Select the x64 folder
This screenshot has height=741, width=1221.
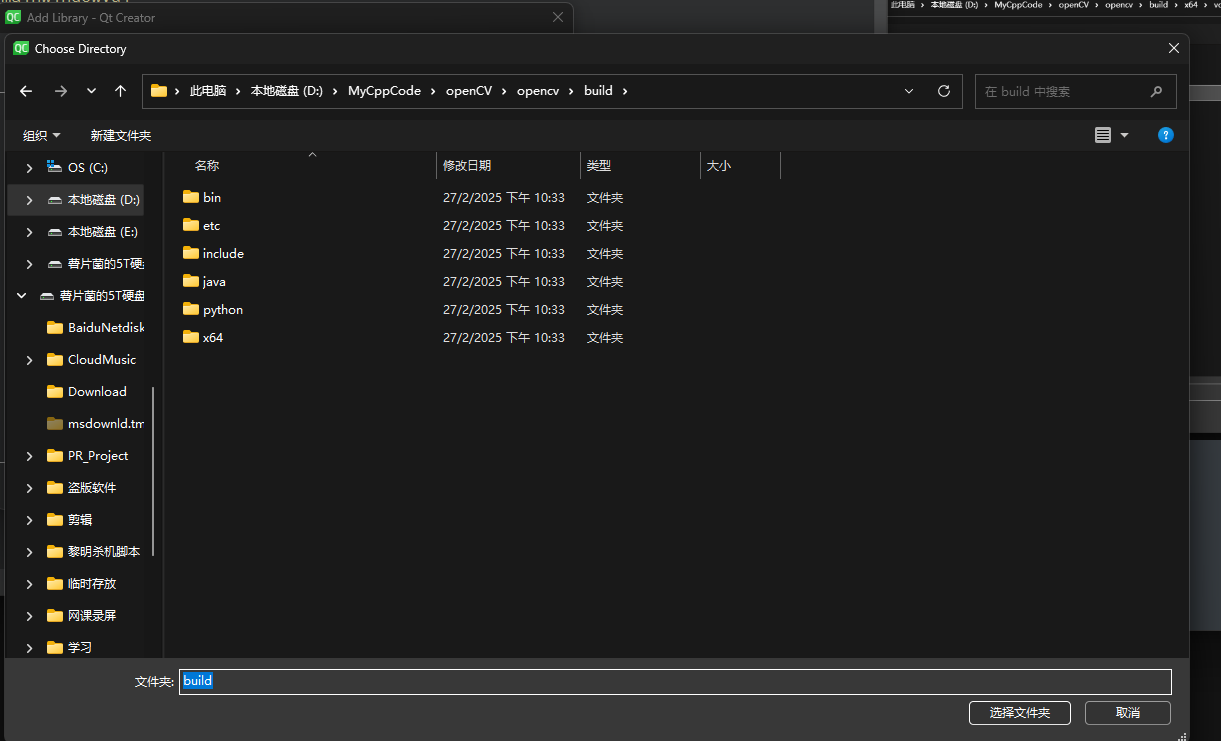[212, 338]
